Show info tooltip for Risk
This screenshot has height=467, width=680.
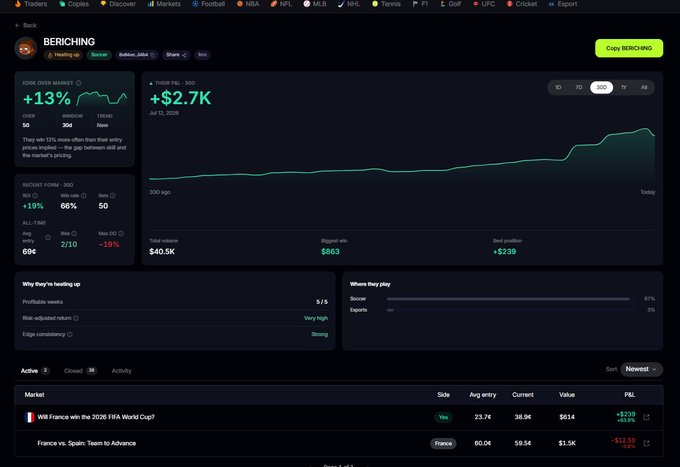point(74,233)
